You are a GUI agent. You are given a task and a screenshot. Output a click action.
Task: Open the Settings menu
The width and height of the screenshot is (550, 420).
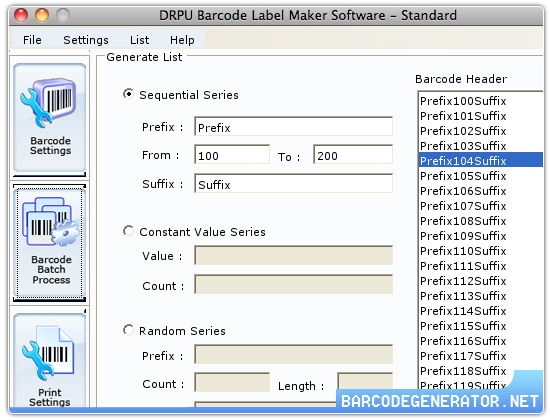pos(86,40)
